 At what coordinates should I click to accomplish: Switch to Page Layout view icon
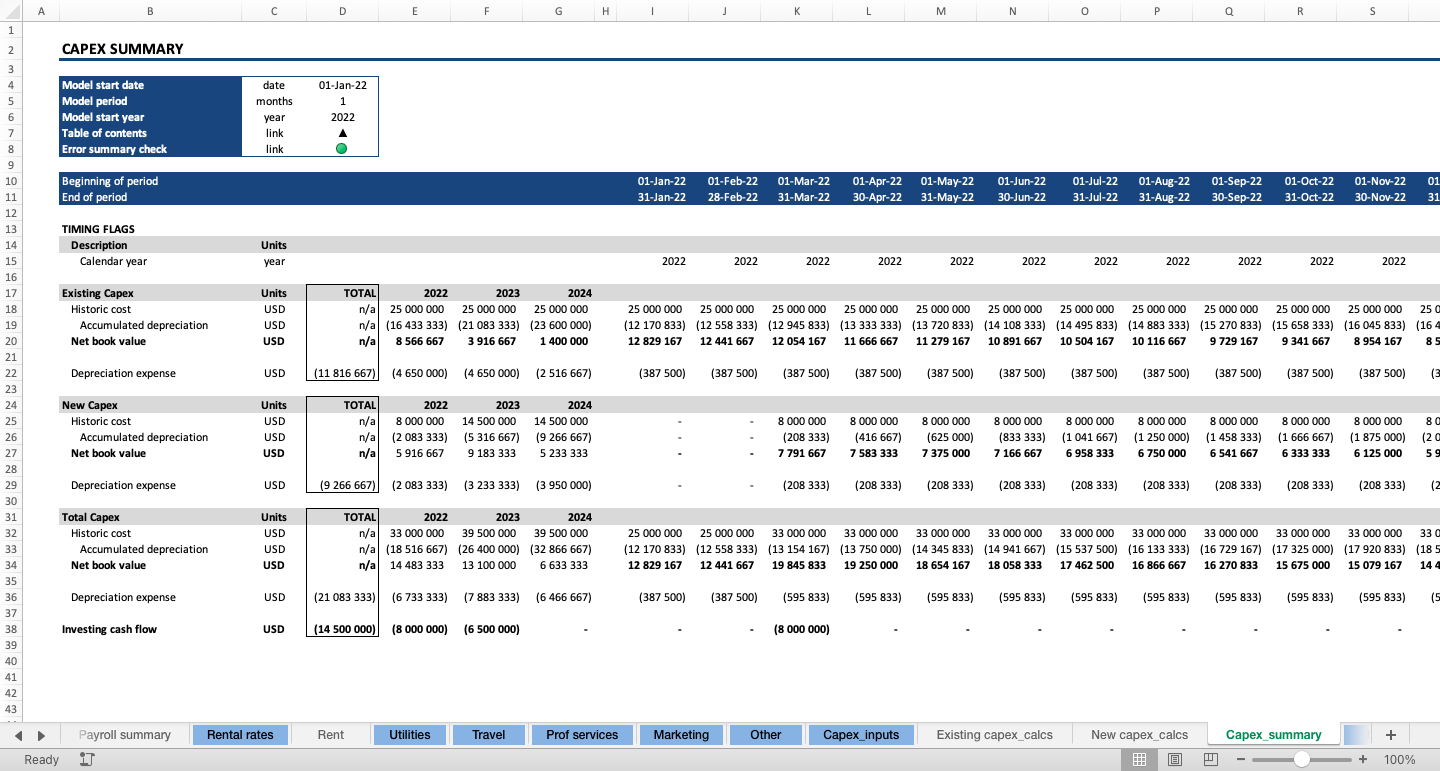pos(1175,760)
